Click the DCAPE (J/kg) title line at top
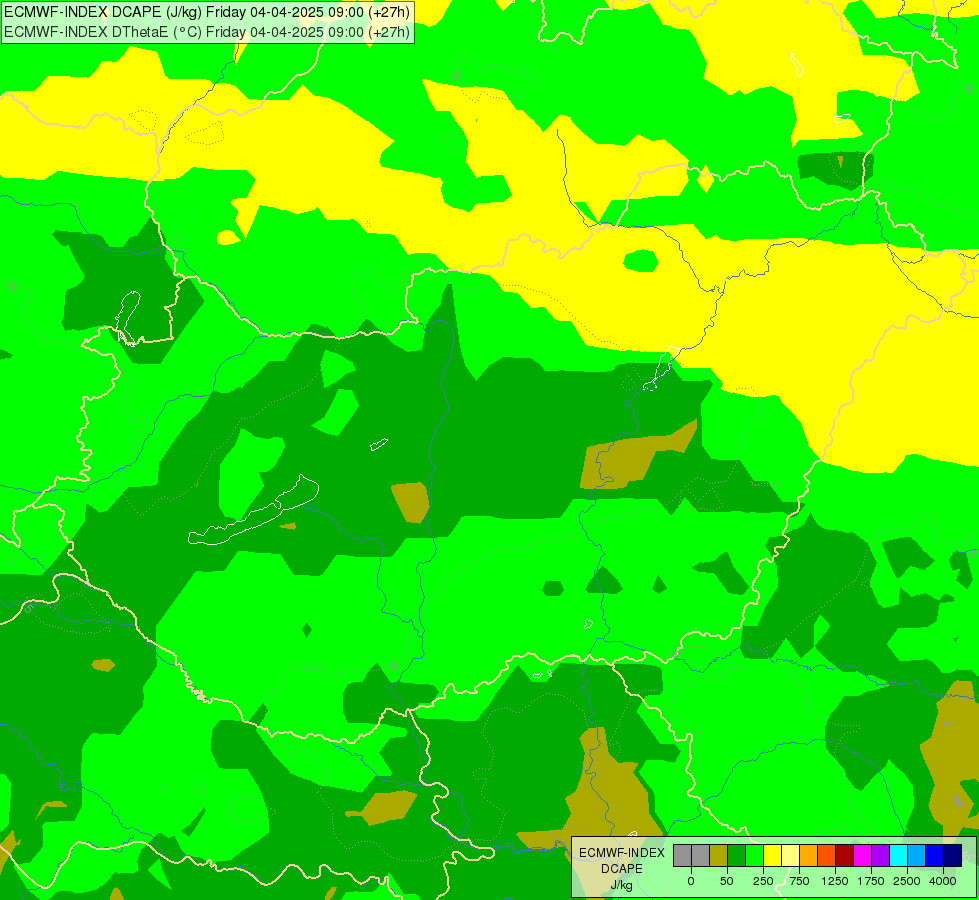This screenshot has width=979, height=900. (207, 12)
